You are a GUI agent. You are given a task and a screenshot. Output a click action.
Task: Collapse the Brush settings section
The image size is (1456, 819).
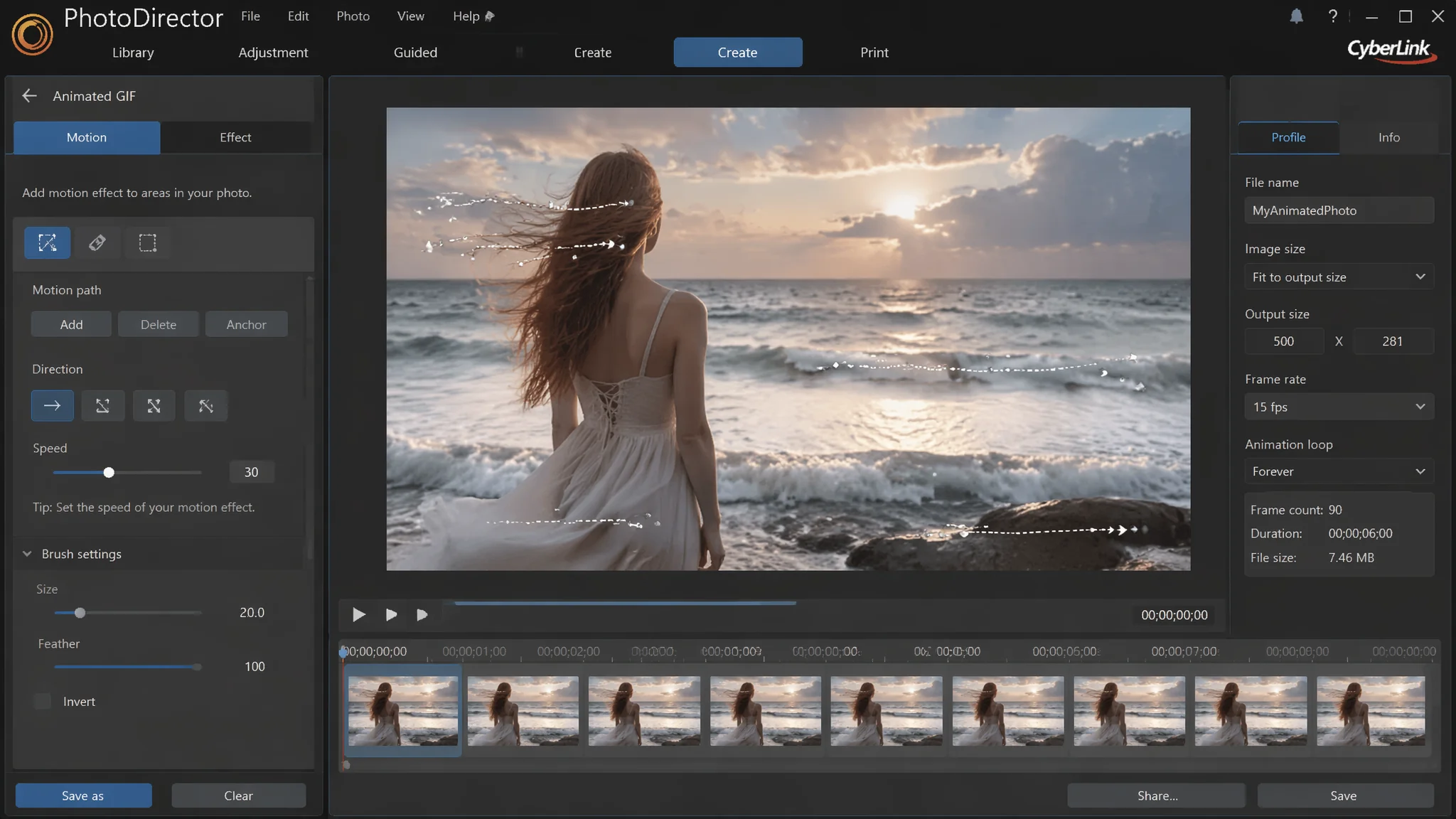pos(27,554)
